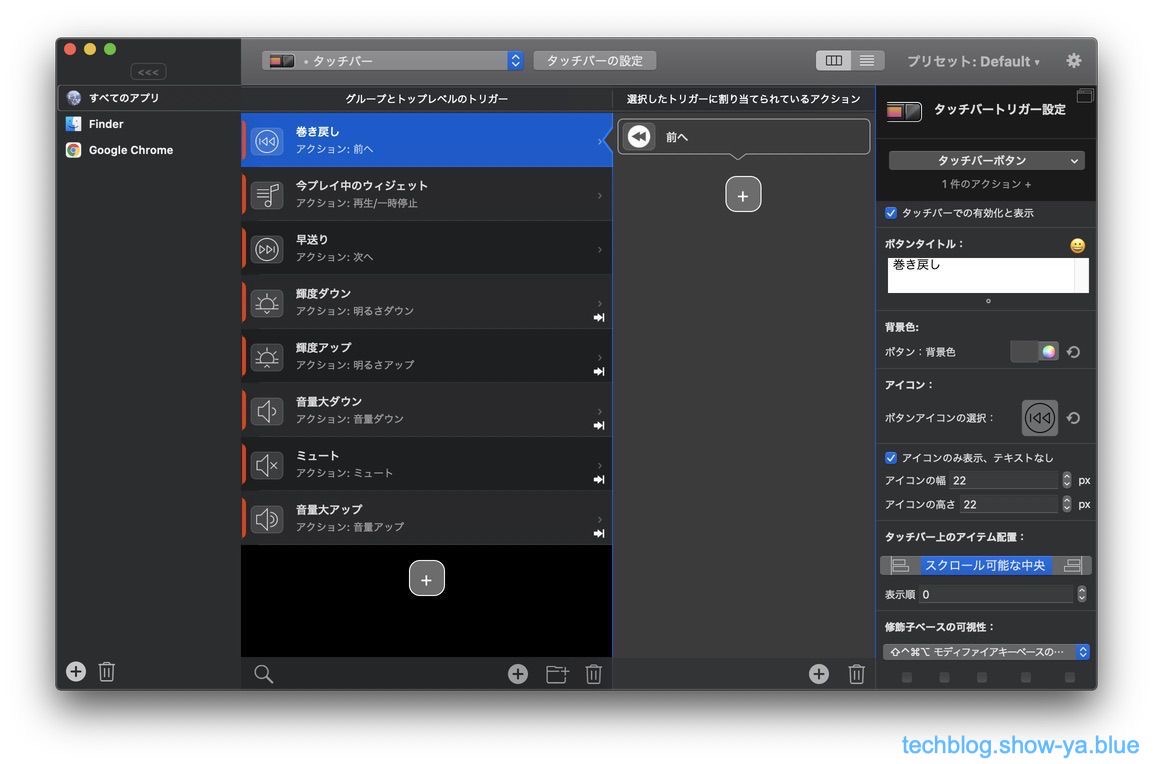The image size is (1153, 764).
Task: Switch to list view layout icon
Action: 866,61
